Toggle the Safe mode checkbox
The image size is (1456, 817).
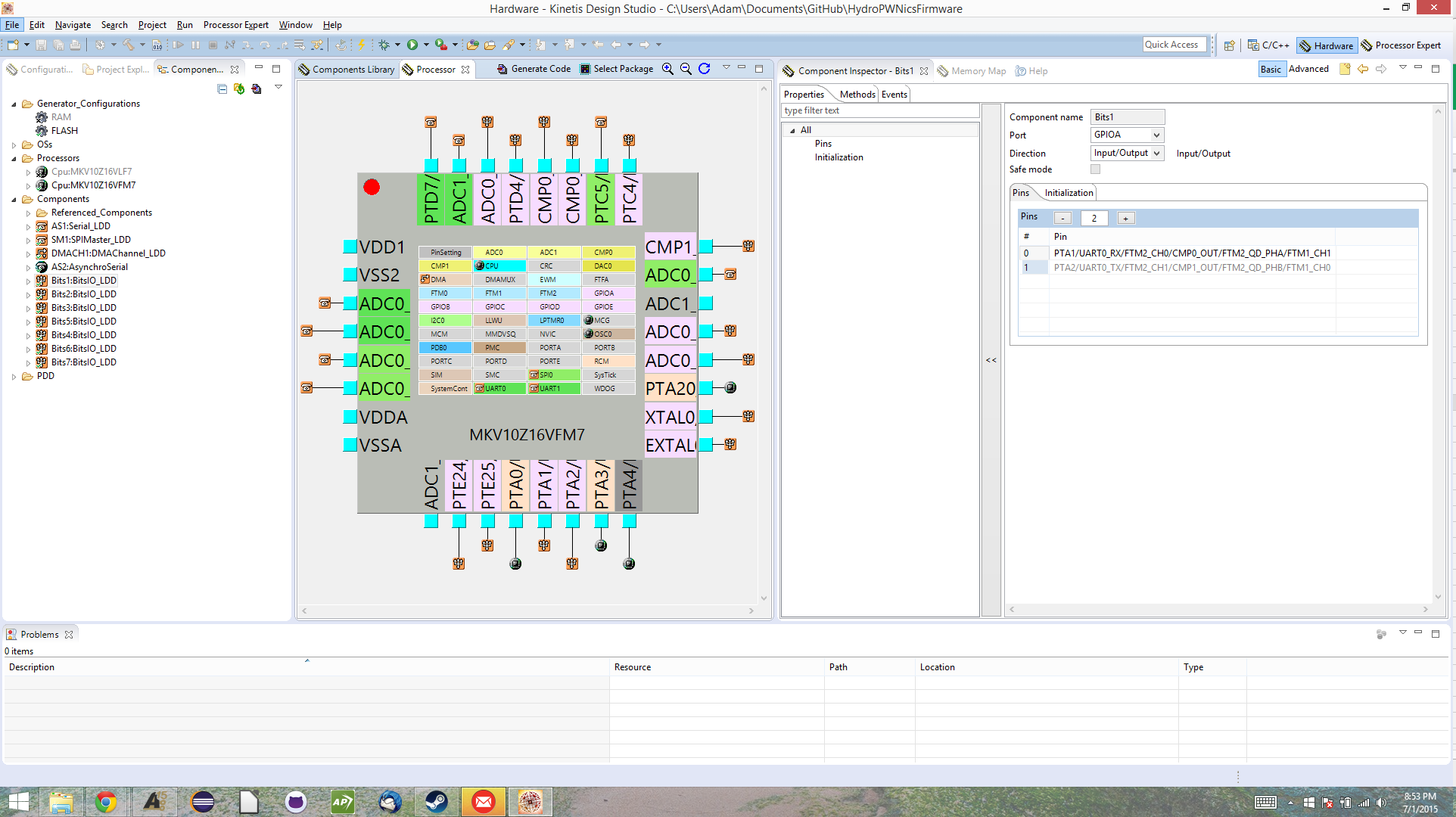(1095, 169)
